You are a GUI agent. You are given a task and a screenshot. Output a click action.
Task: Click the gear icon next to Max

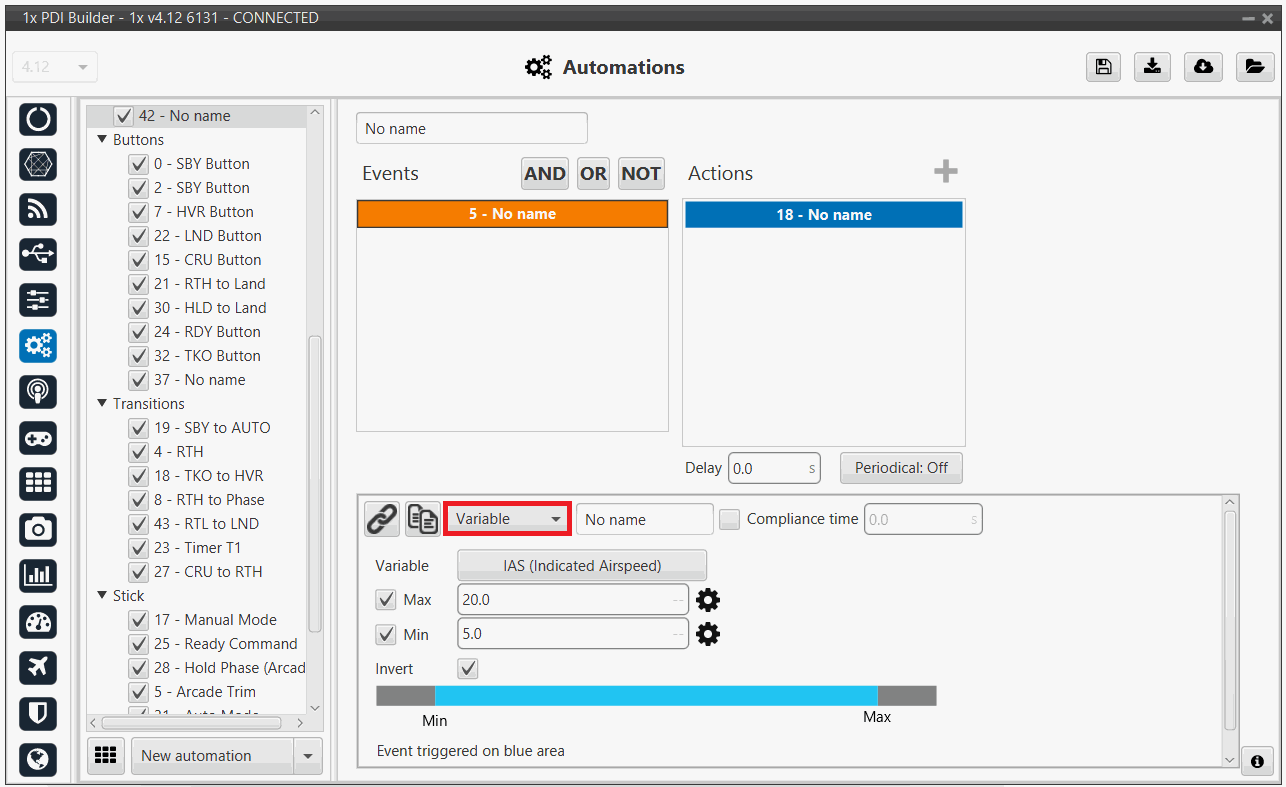point(708,600)
